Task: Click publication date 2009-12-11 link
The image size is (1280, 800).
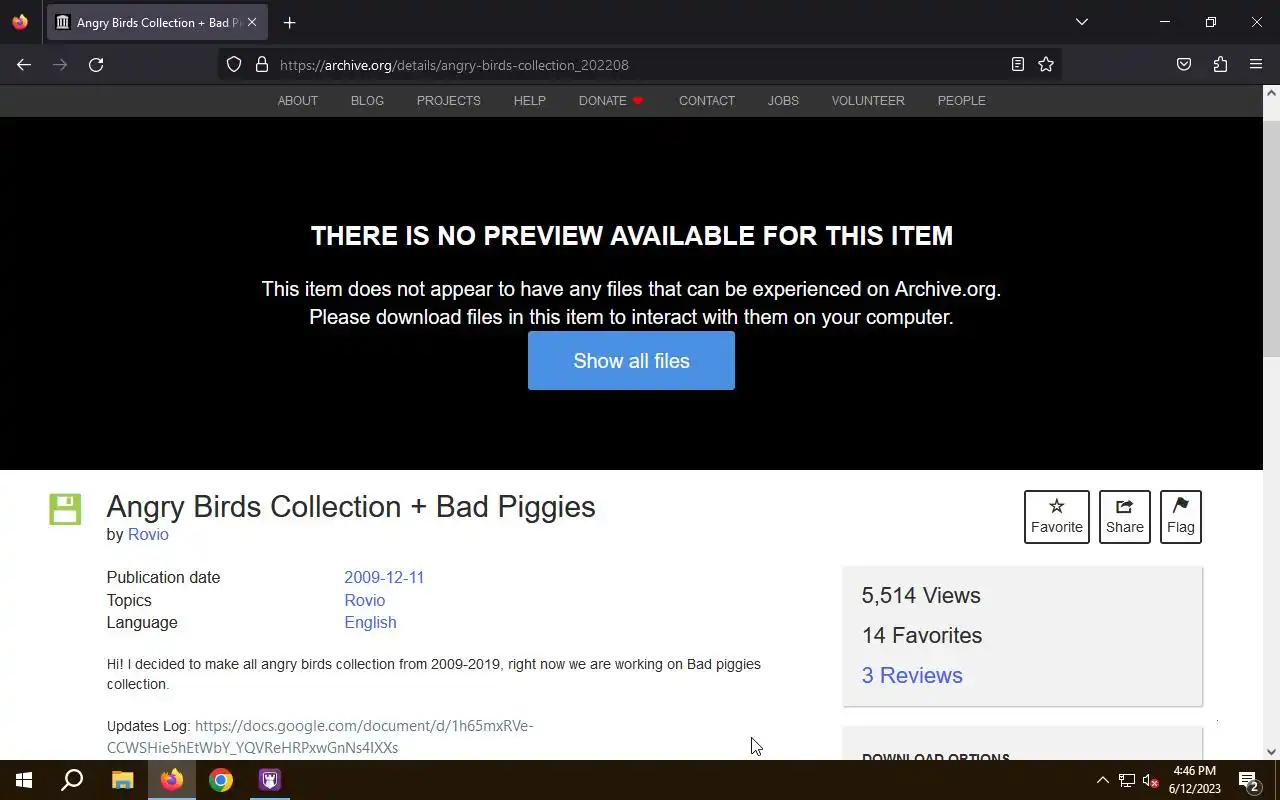Action: (384, 578)
